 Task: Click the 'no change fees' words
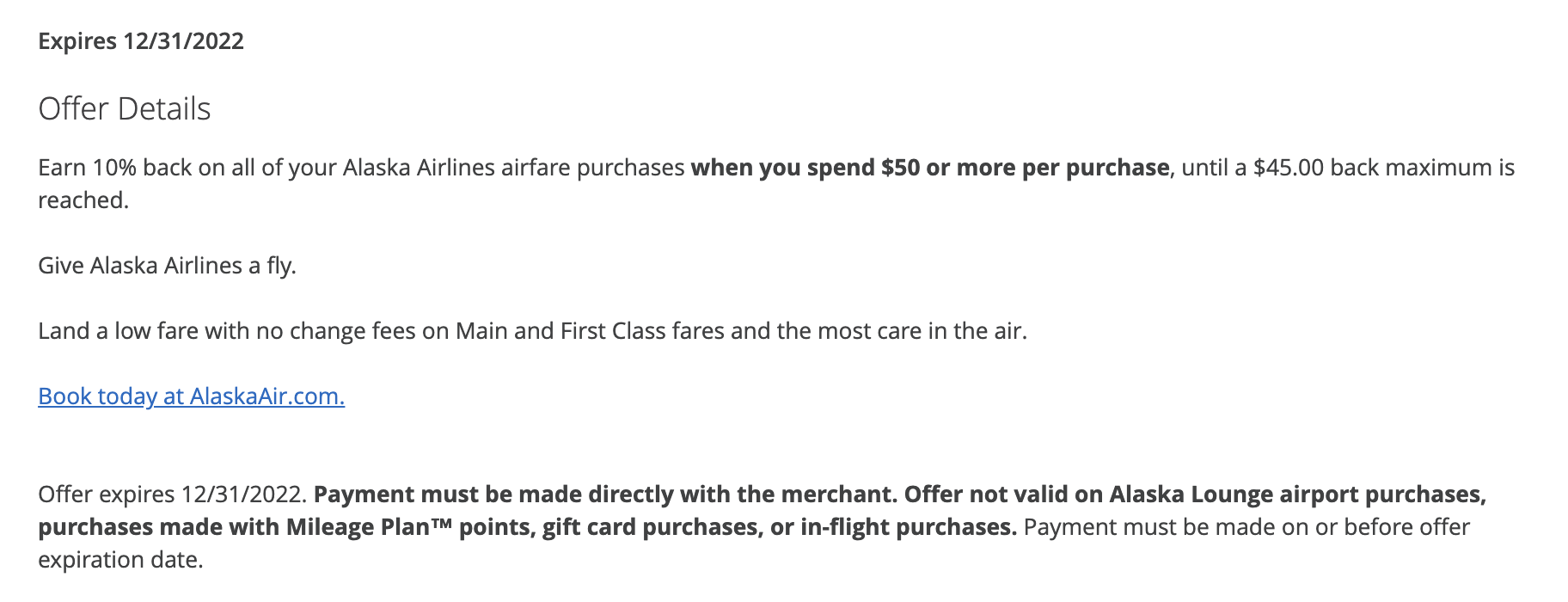(x=353, y=331)
